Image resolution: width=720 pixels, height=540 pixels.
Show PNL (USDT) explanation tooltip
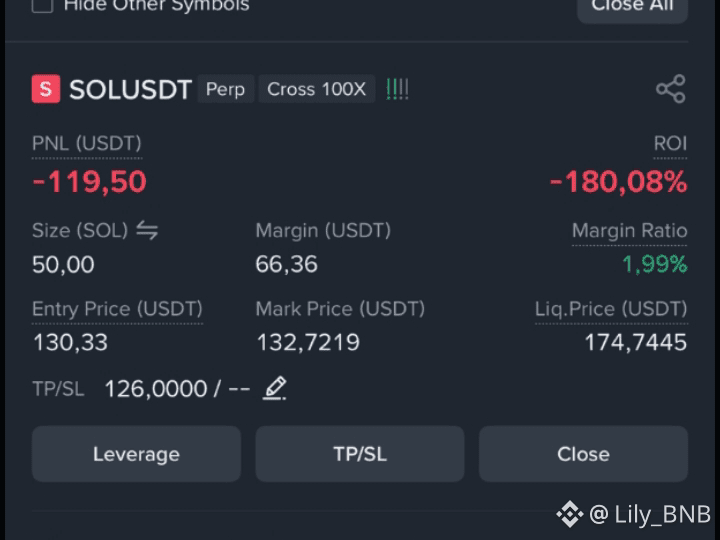[x=87, y=144]
